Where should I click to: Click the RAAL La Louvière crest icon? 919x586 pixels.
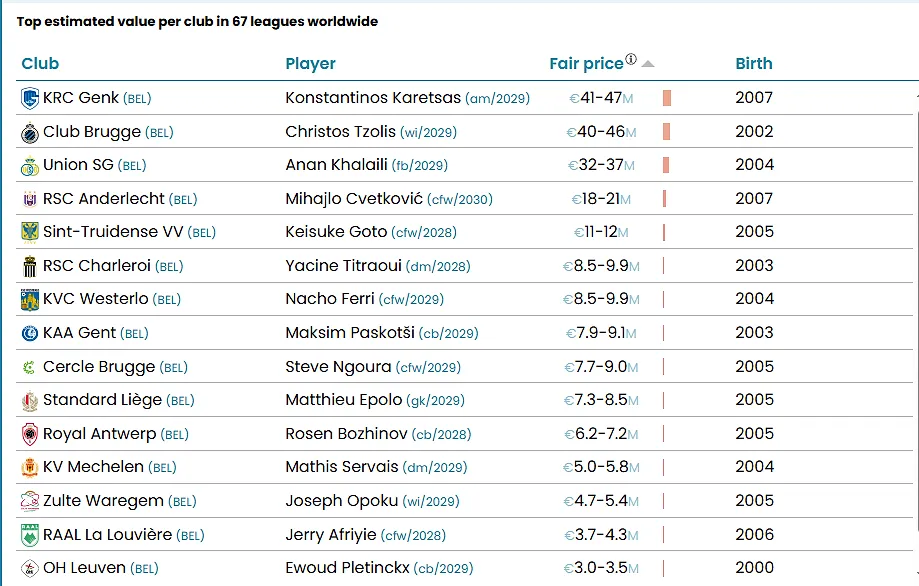coord(29,535)
